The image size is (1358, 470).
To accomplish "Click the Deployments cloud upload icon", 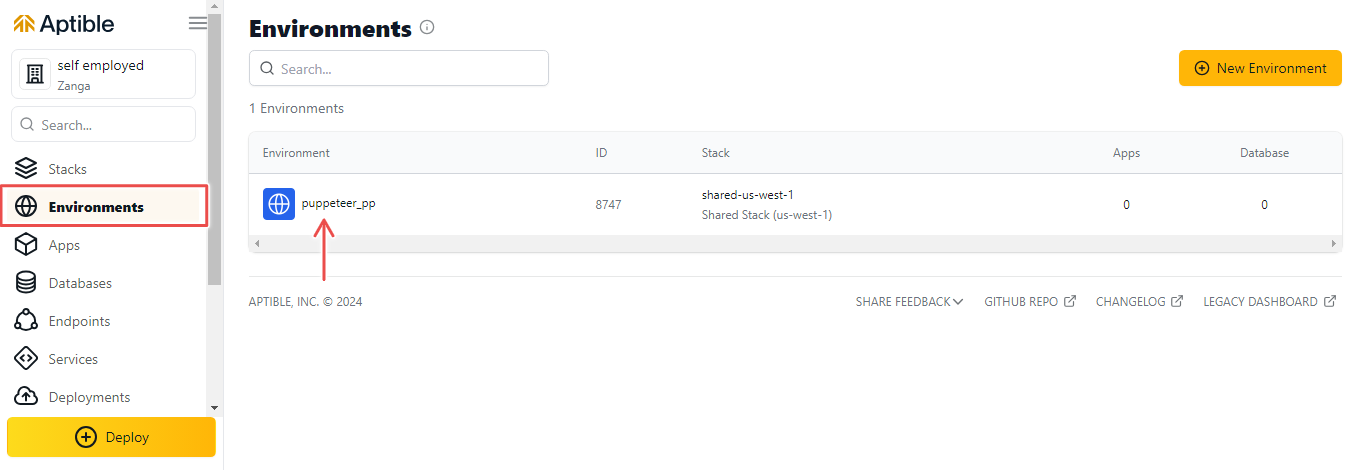I will (27, 397).
